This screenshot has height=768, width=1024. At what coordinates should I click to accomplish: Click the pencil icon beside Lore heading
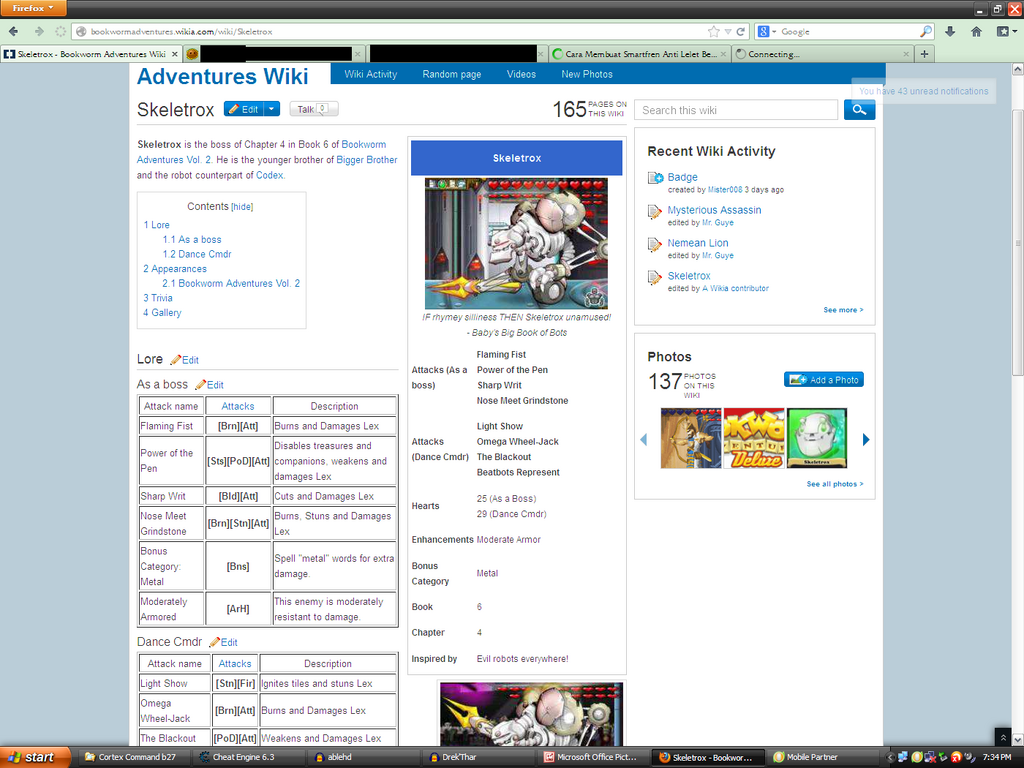(175, 360)
